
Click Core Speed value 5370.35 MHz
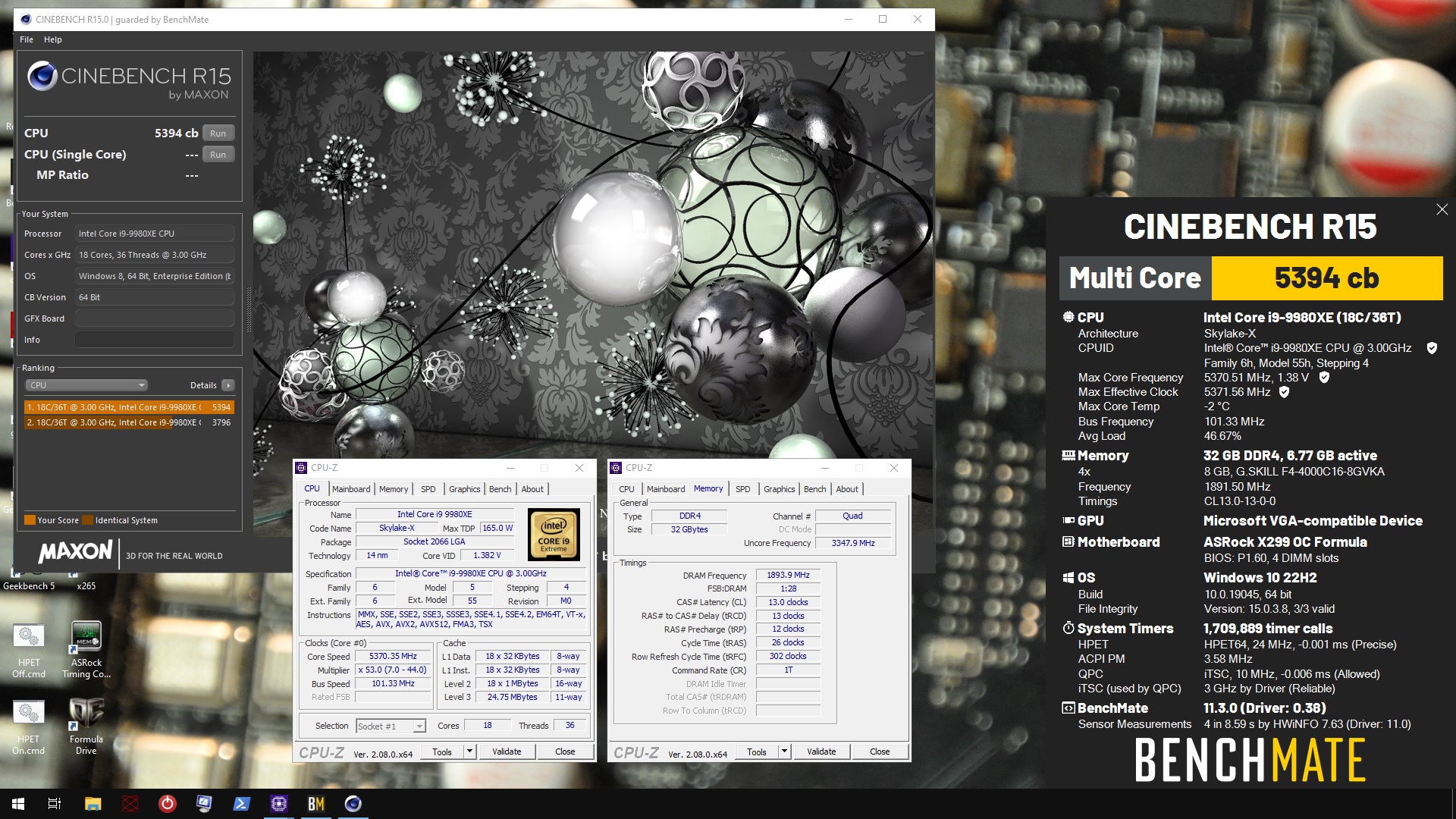coord(393,657)
